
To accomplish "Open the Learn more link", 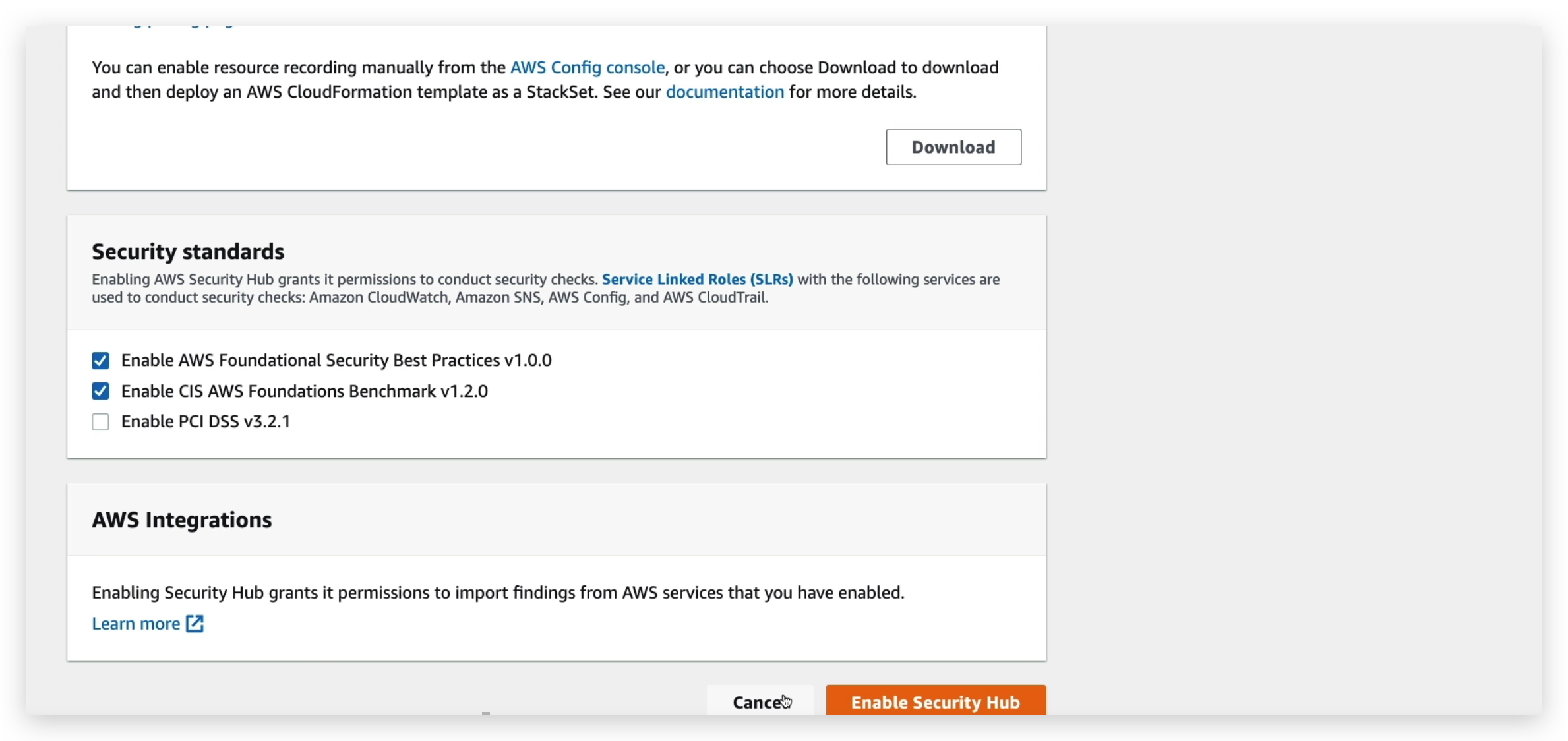I will coord(135,624).
